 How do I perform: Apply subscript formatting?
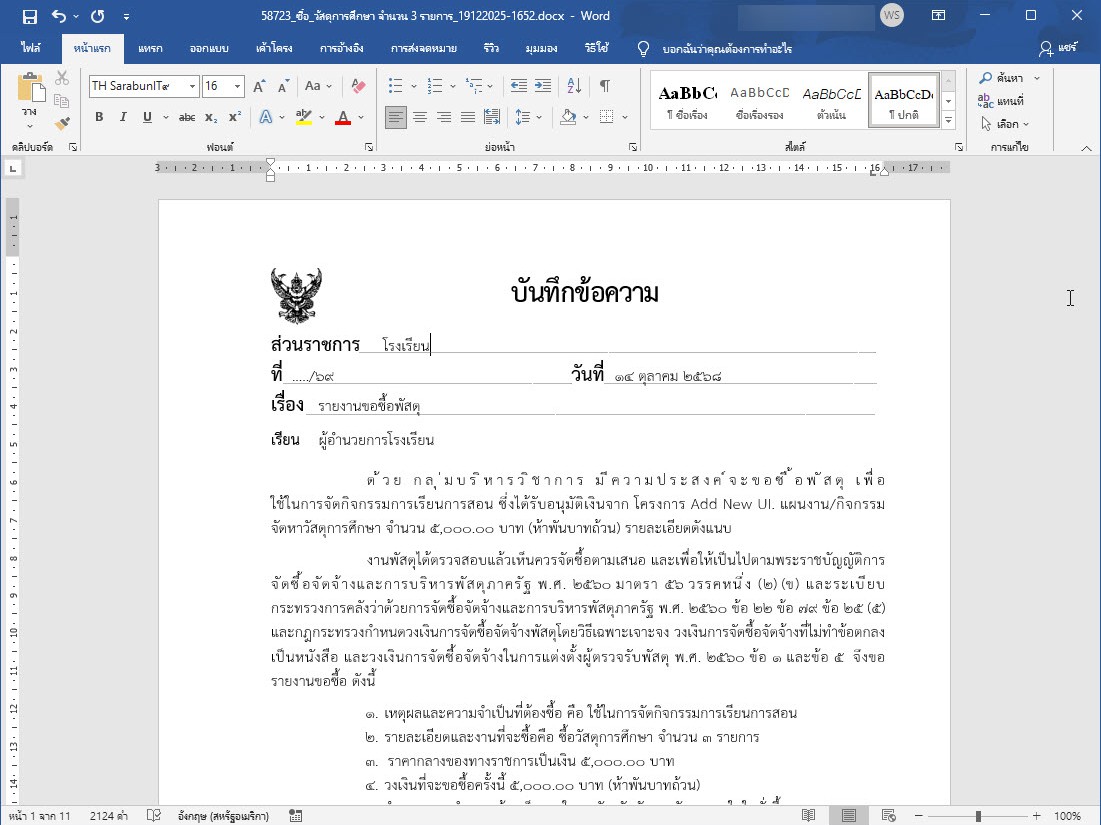coord(210,117)
